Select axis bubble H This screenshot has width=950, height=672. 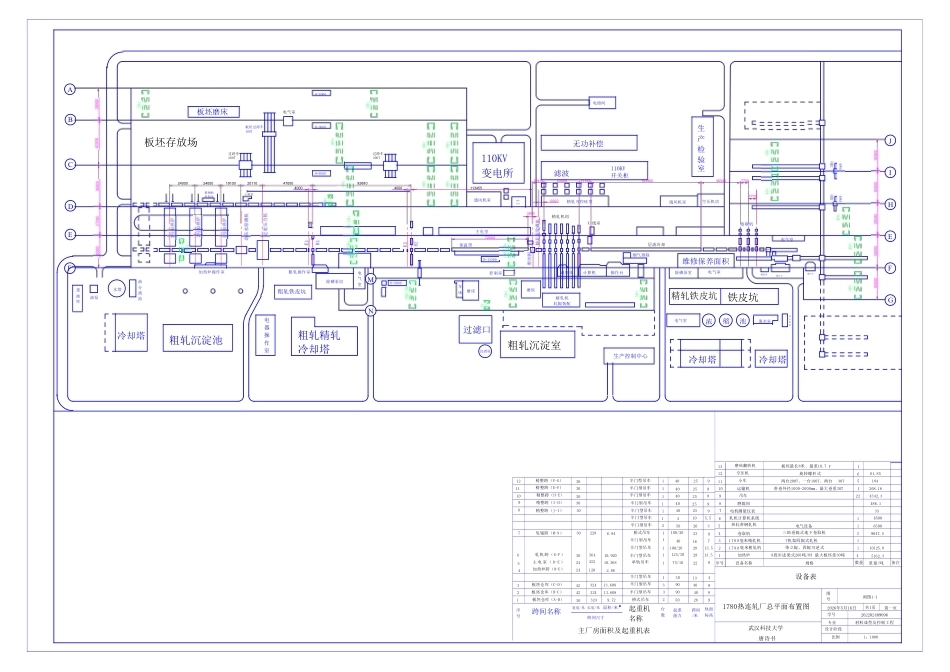click(890, 204)
